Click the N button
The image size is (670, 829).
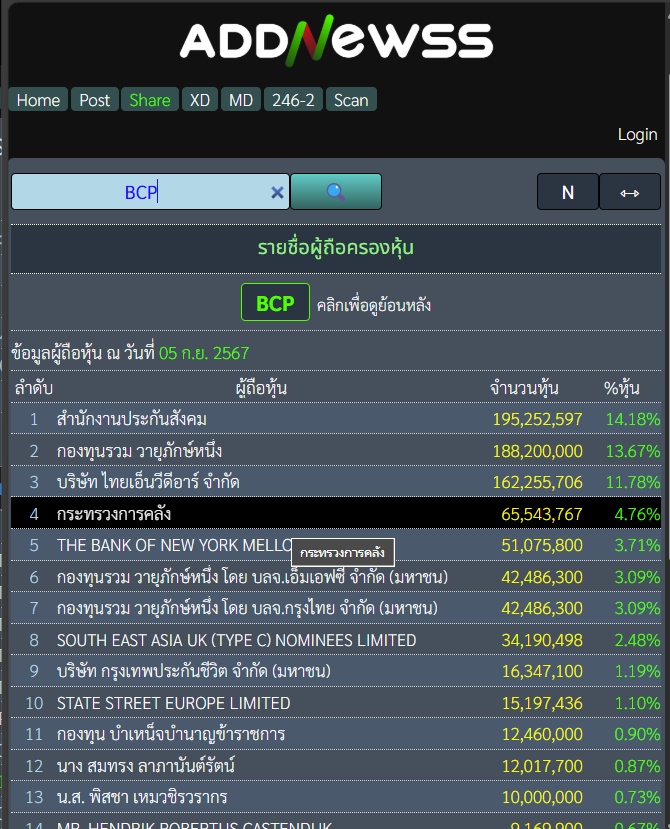(568, 192)
